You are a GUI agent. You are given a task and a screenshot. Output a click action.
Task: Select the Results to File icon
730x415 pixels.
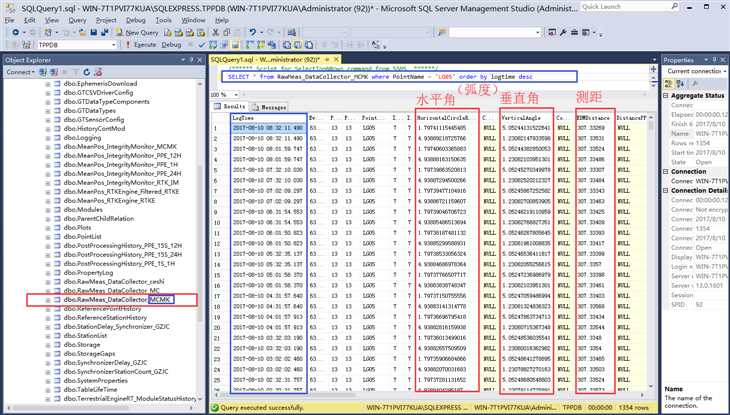click(309, 45)
